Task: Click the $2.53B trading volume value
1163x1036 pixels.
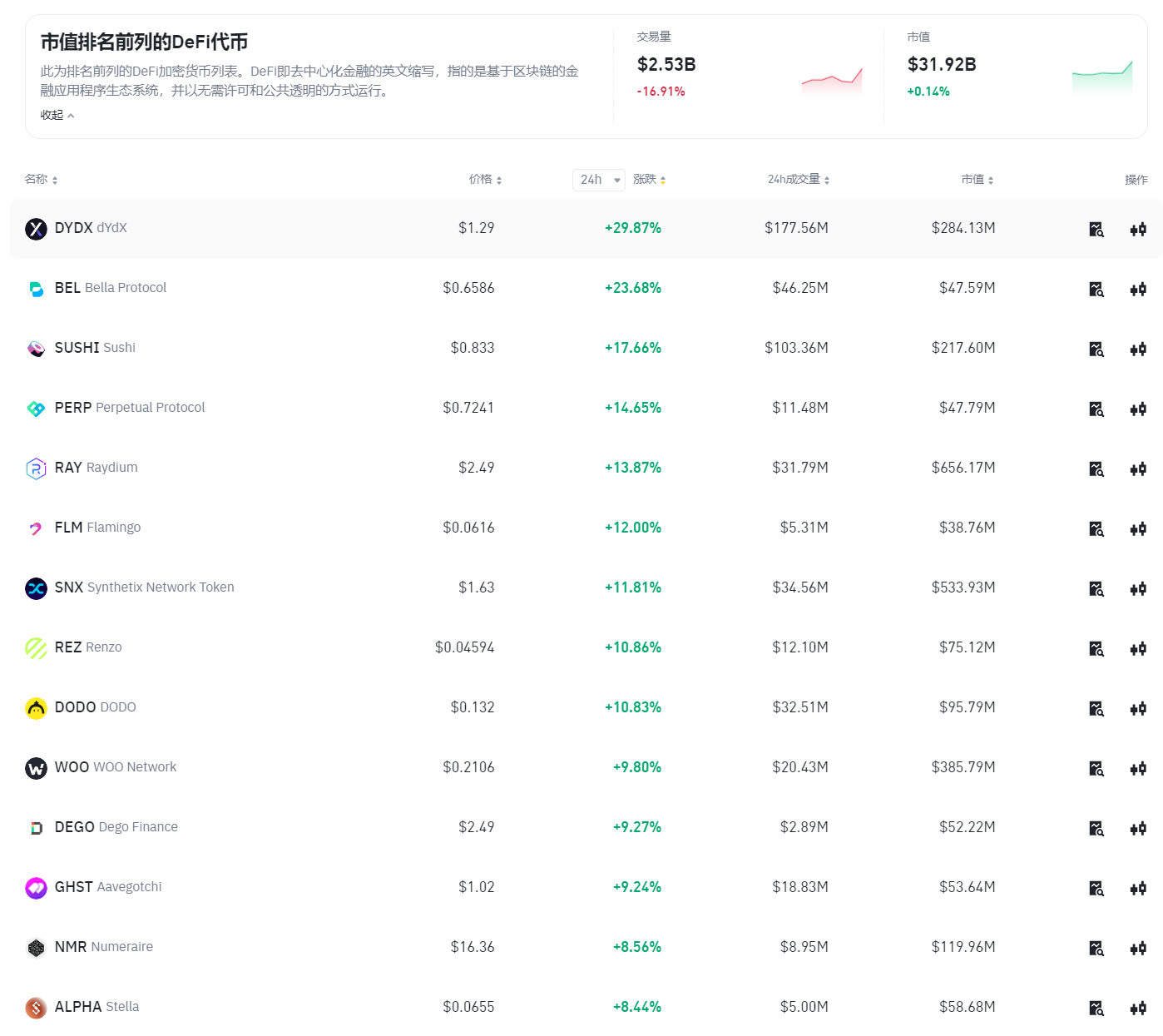Action: click(x=666, y=65)
